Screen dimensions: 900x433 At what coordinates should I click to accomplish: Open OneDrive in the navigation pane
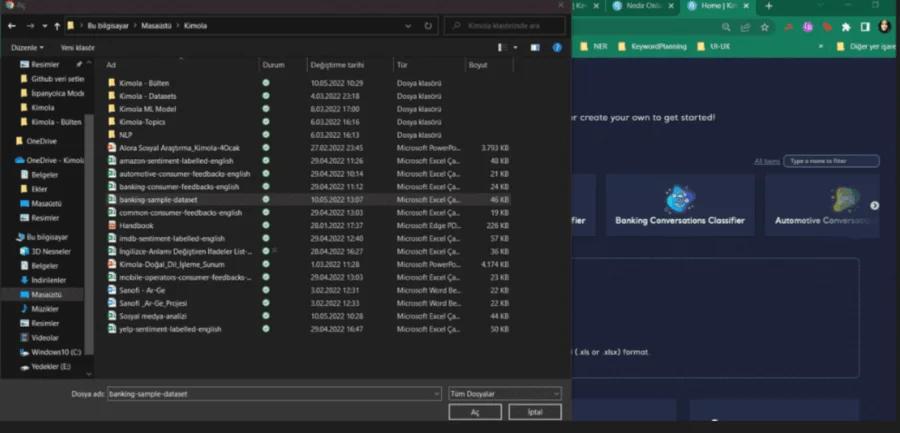pos(41,141)
